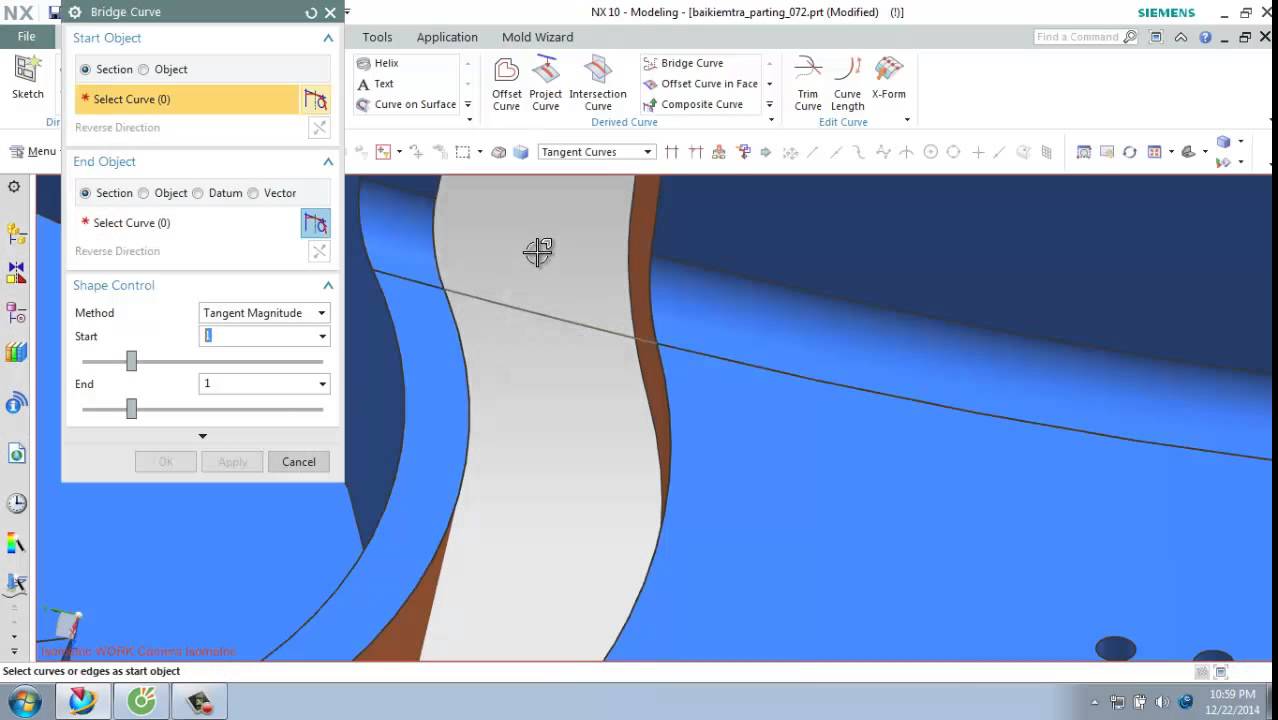
Task: Select Offset Curve in Face
Action: tap(700, 84)
